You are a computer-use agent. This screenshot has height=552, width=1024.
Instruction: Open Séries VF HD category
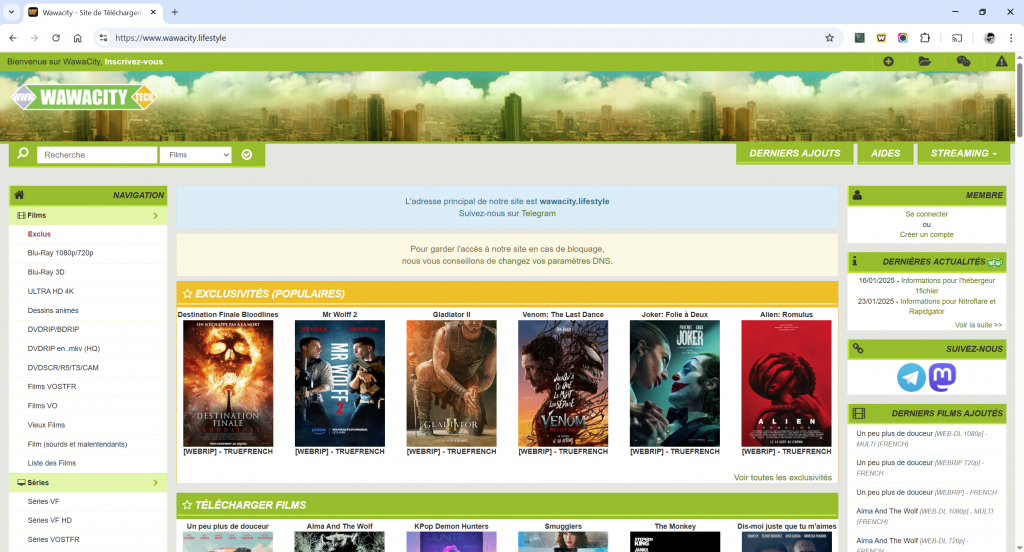point(50,521)
